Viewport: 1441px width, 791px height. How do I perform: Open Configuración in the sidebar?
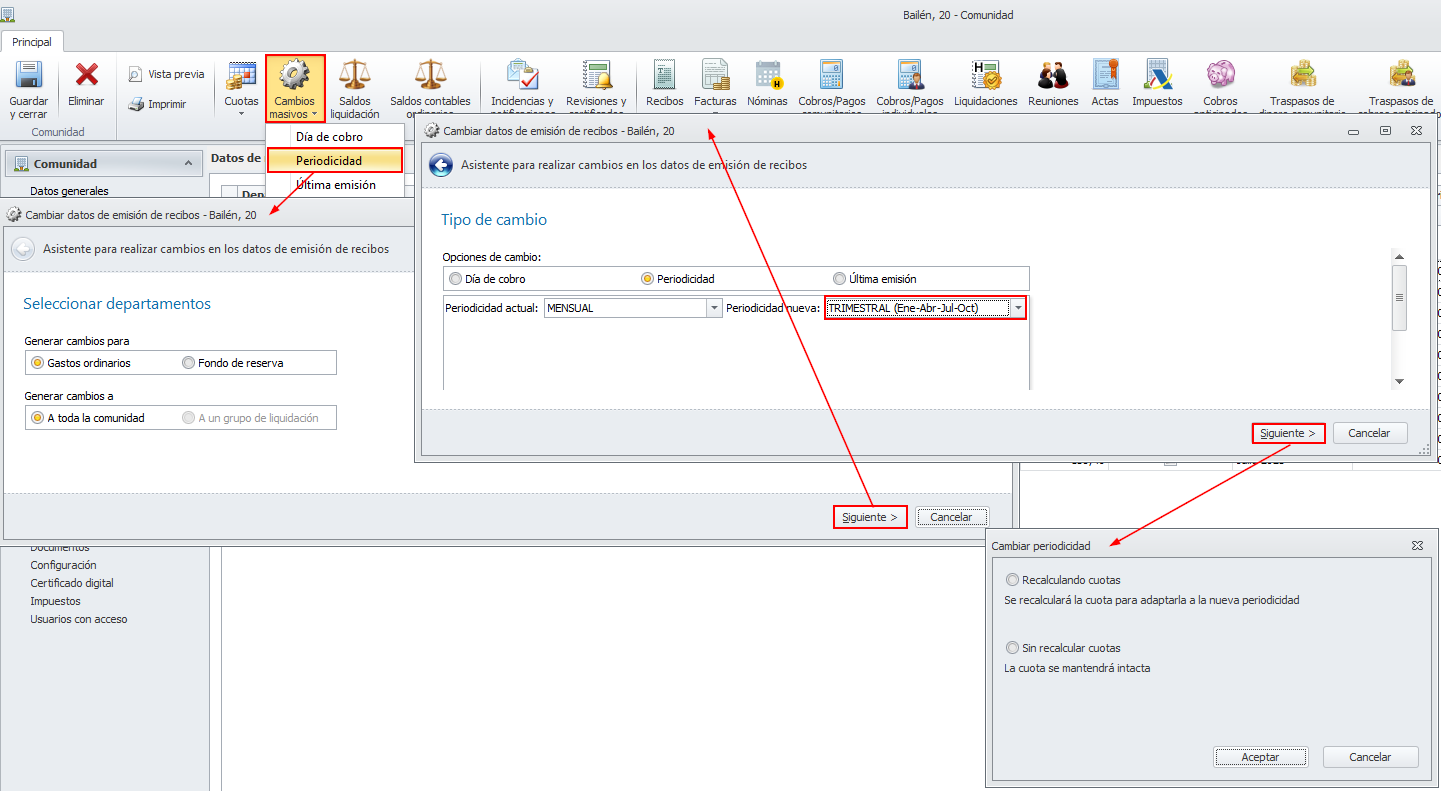pyautogui.click(x=63, y=565)
